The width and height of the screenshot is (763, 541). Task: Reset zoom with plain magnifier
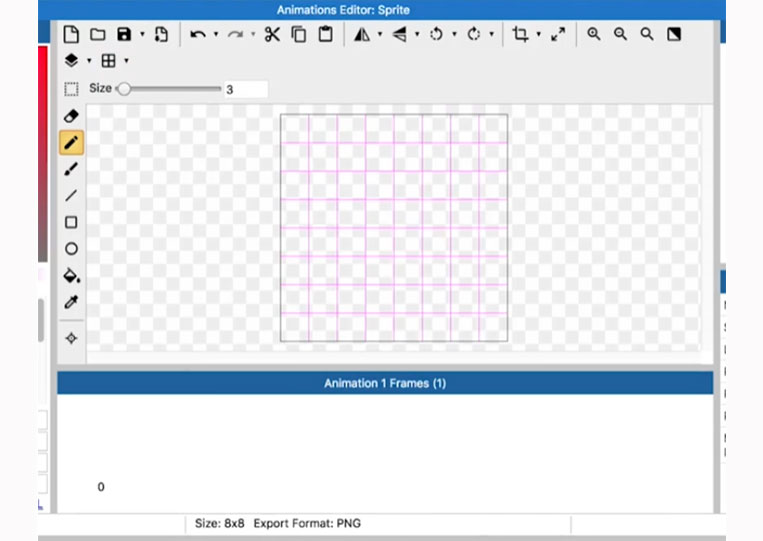click(647, 34)
